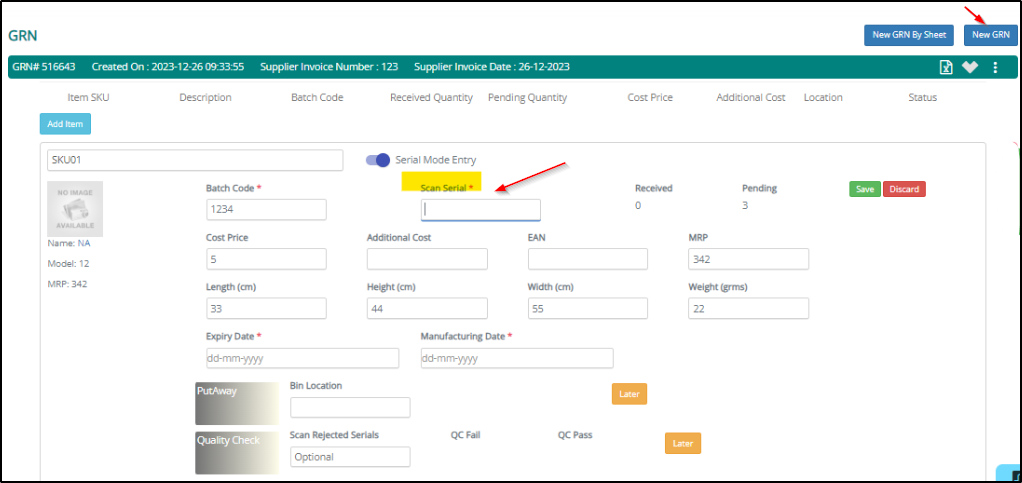Click New GRN By Sheet button
The height and width of the screenshot is (483, 1022).
tap(908, 35)
